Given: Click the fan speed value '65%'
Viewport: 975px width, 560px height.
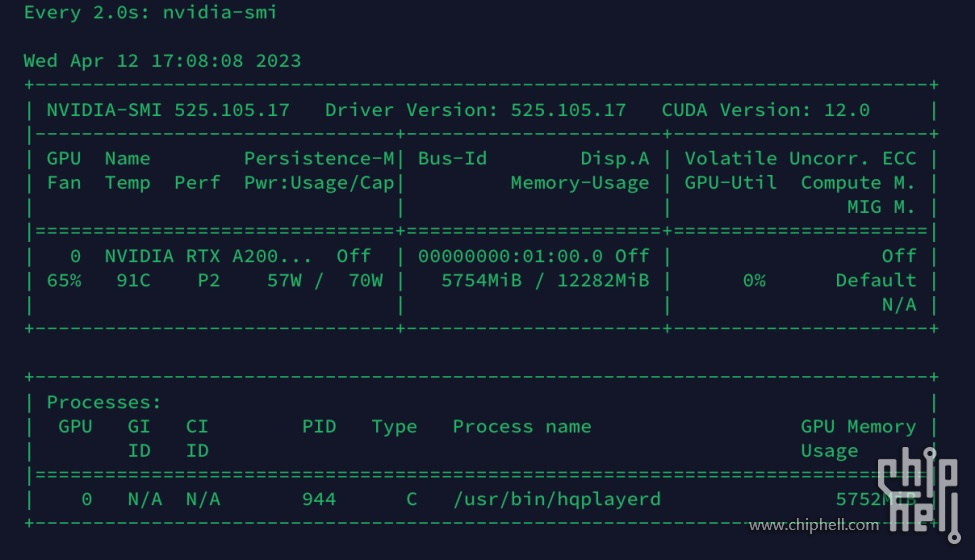Looking at the screenshot, I should (64, 280).
